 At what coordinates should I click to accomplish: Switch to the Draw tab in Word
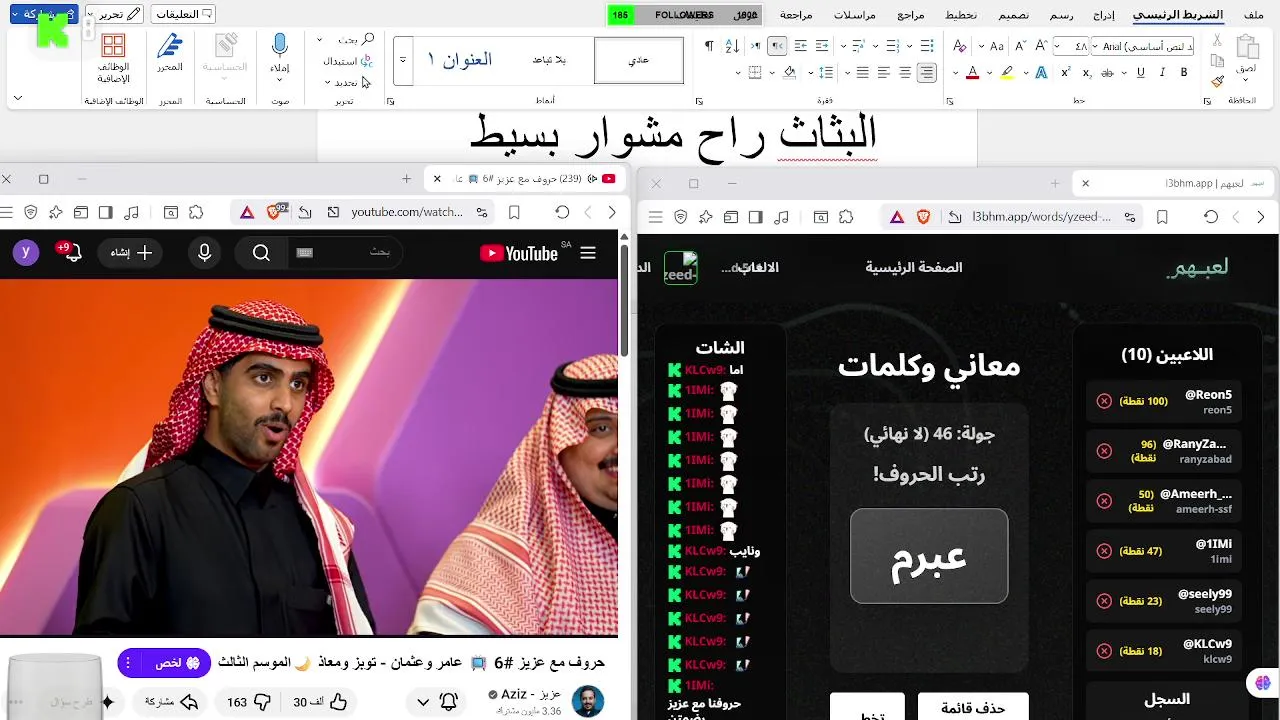pos(1062,15)
